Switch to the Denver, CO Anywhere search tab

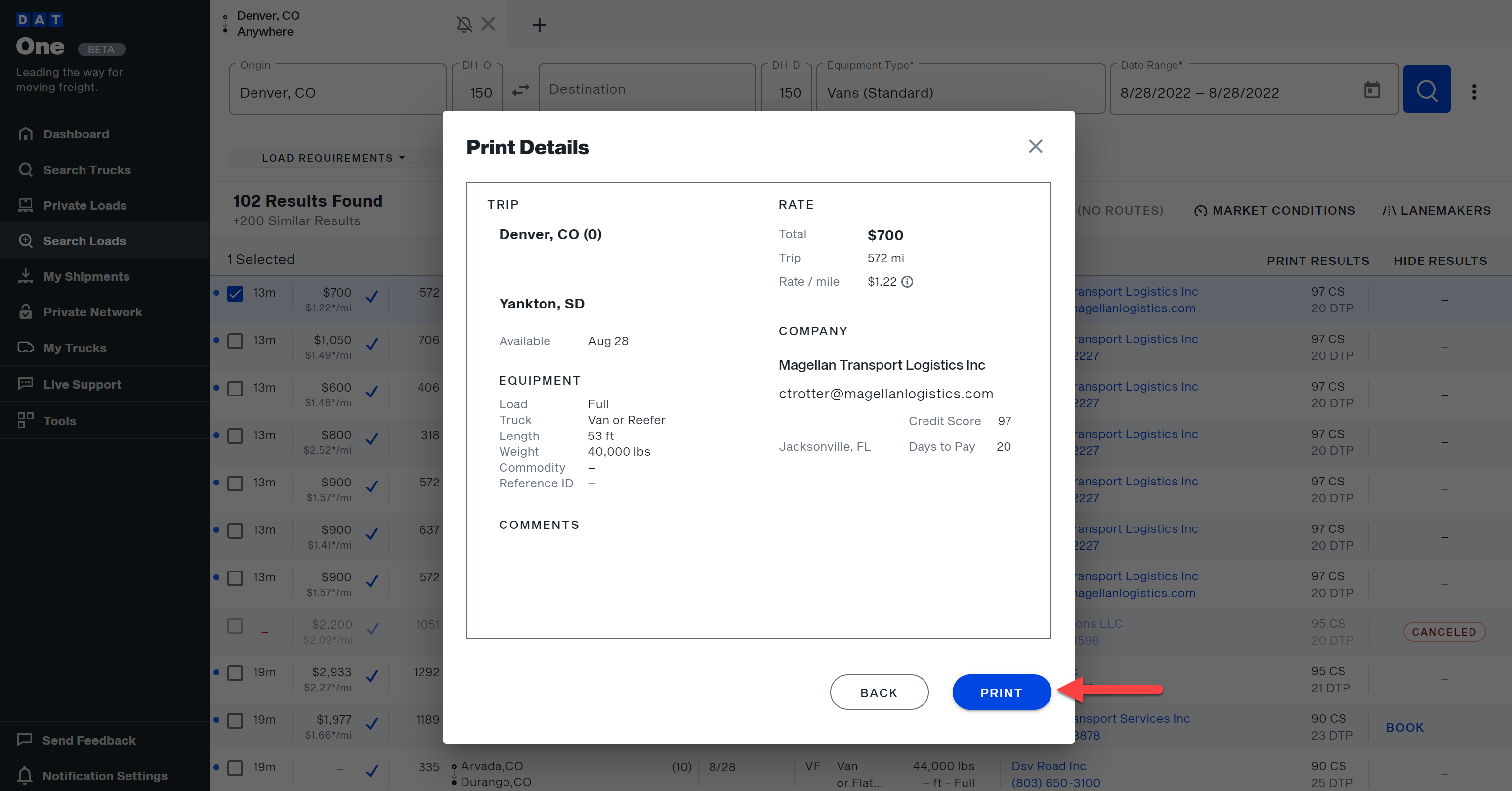(294, 24)
